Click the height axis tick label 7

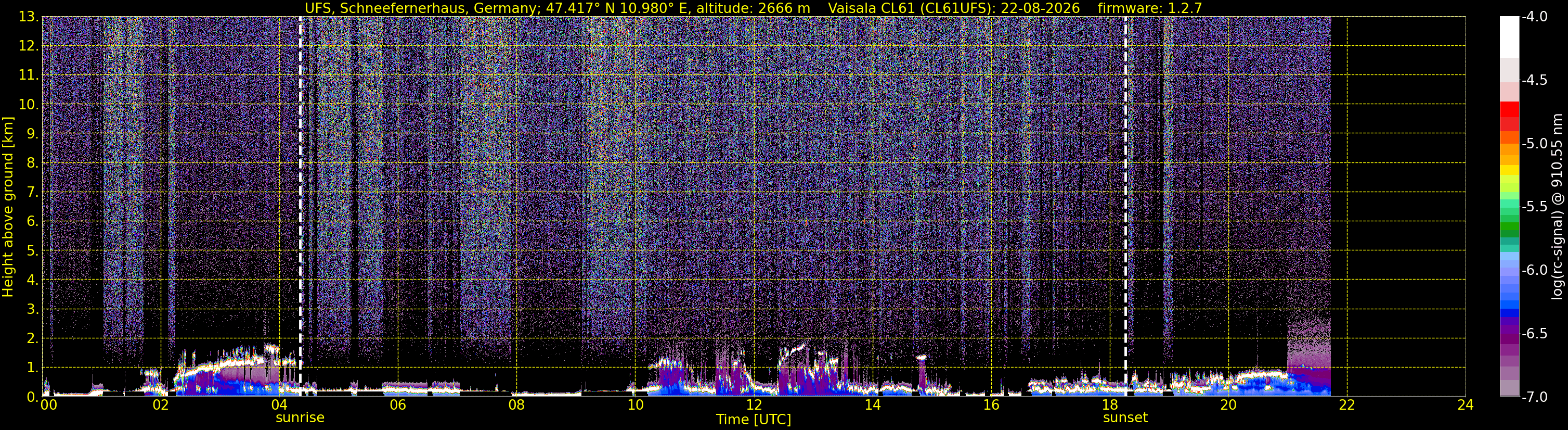coord(33,193)
